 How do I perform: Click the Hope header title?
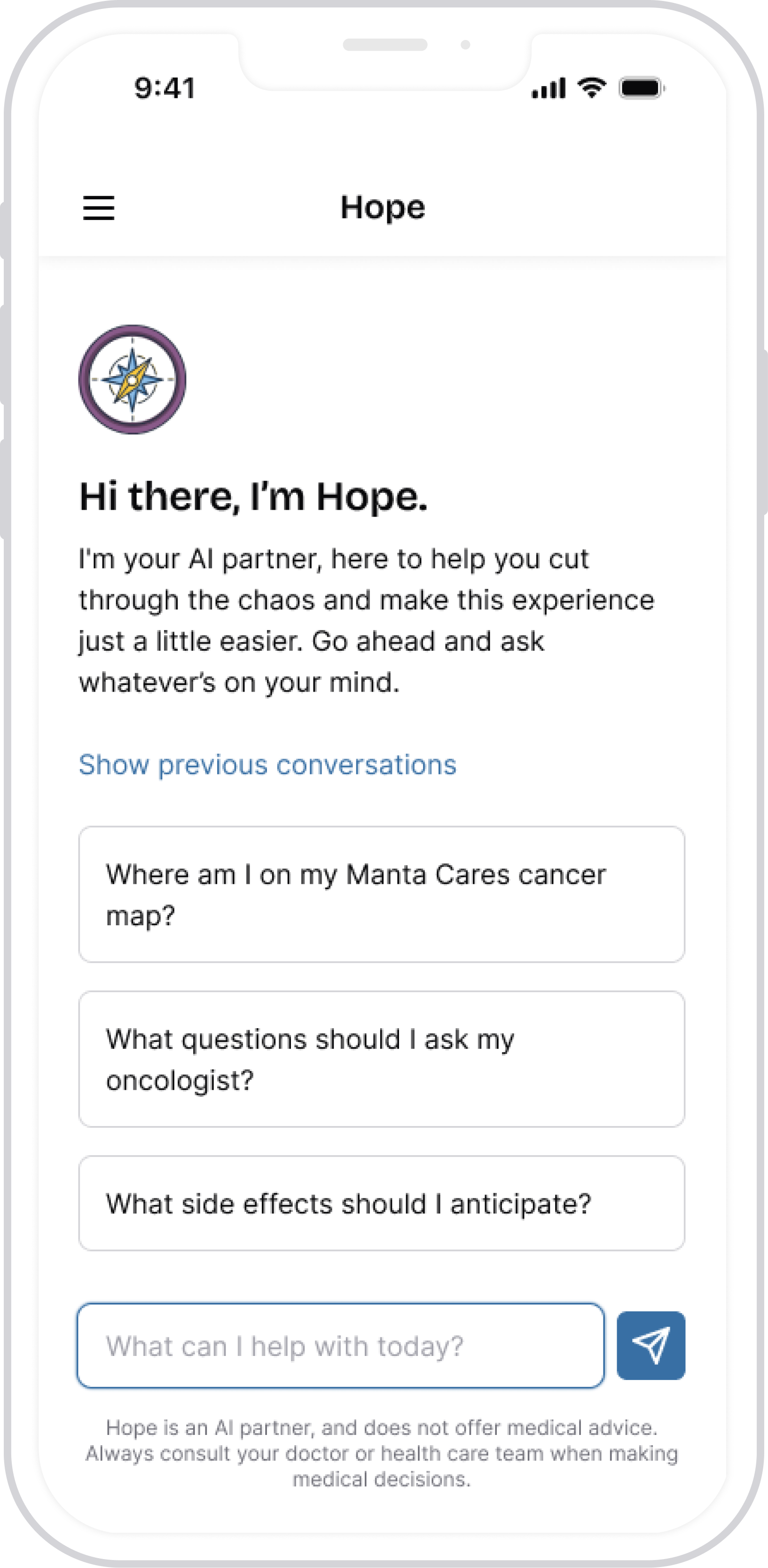[x=383, y=207]
